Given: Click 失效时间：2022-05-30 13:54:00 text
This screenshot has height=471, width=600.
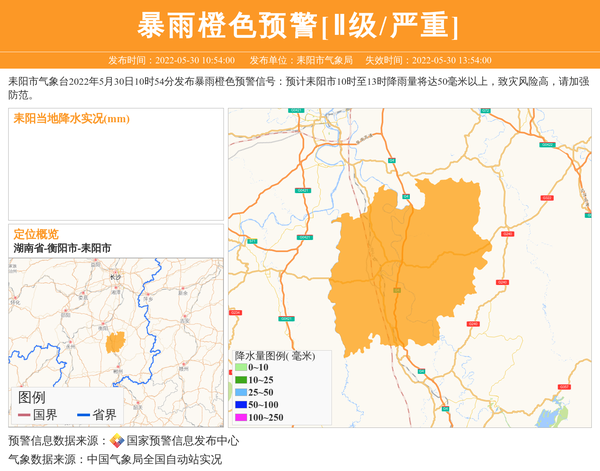Looking at the screenshot, I should pos(429,60).
